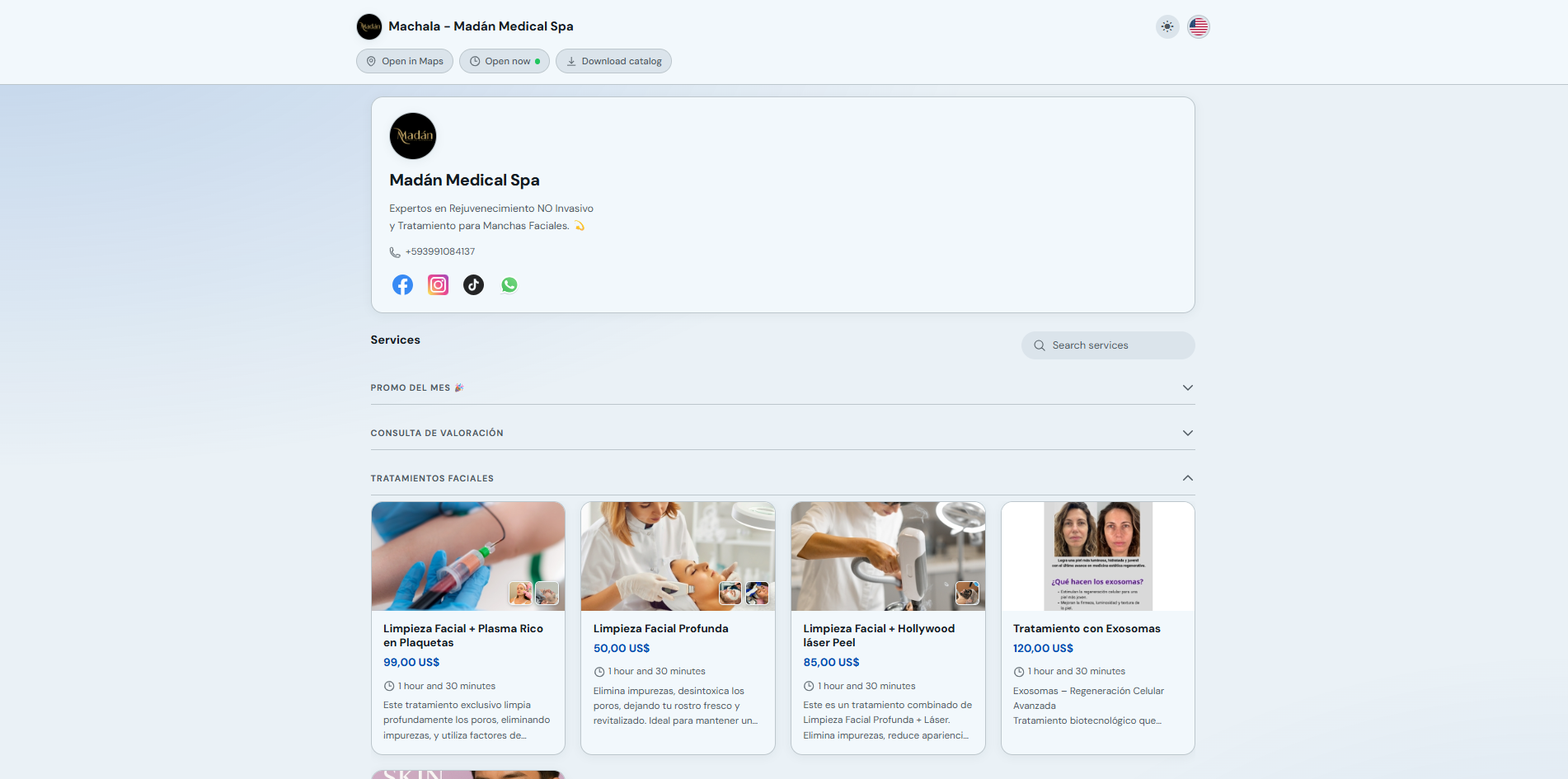This screenshot has width=1568, height=779.
Task: Click the Madán Medical Spa business name
Action: point(464,180)
